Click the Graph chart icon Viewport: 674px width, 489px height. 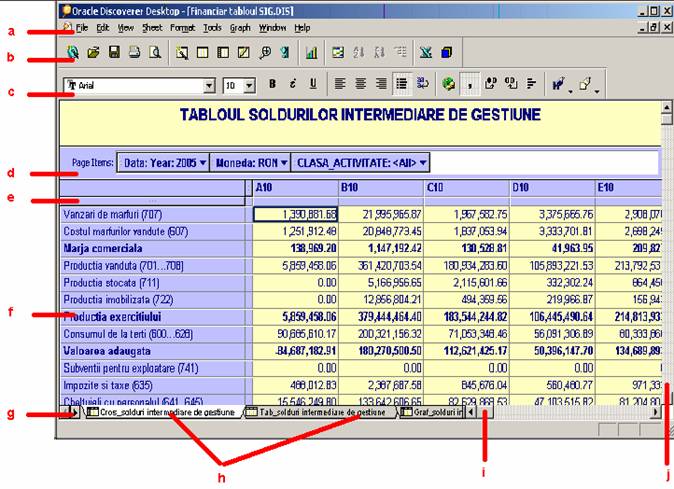(x=311, y=53)
